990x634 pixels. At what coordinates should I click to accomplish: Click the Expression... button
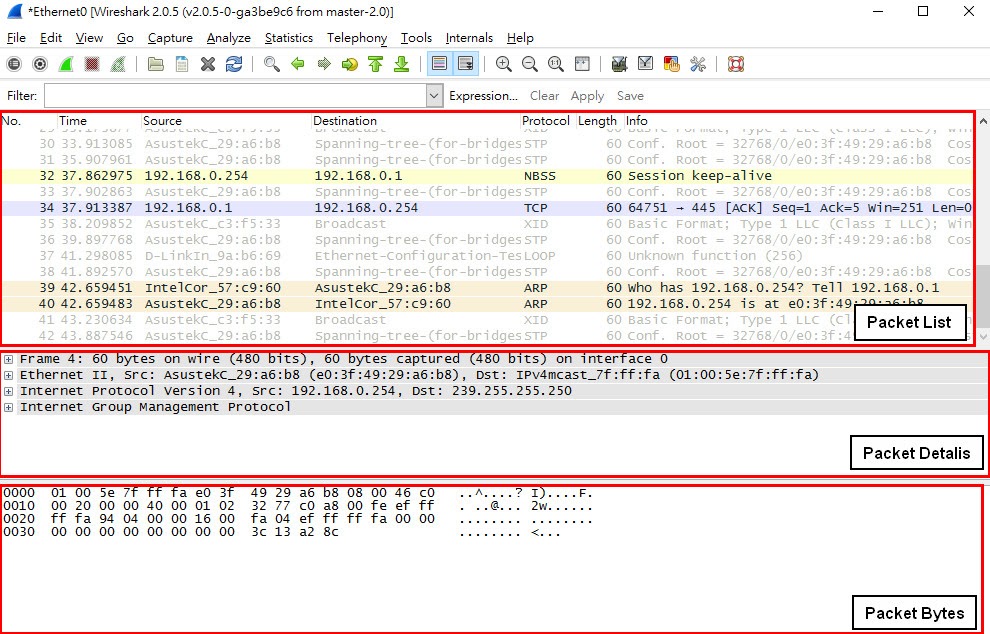pyautogui.click(x=483, y=96)
